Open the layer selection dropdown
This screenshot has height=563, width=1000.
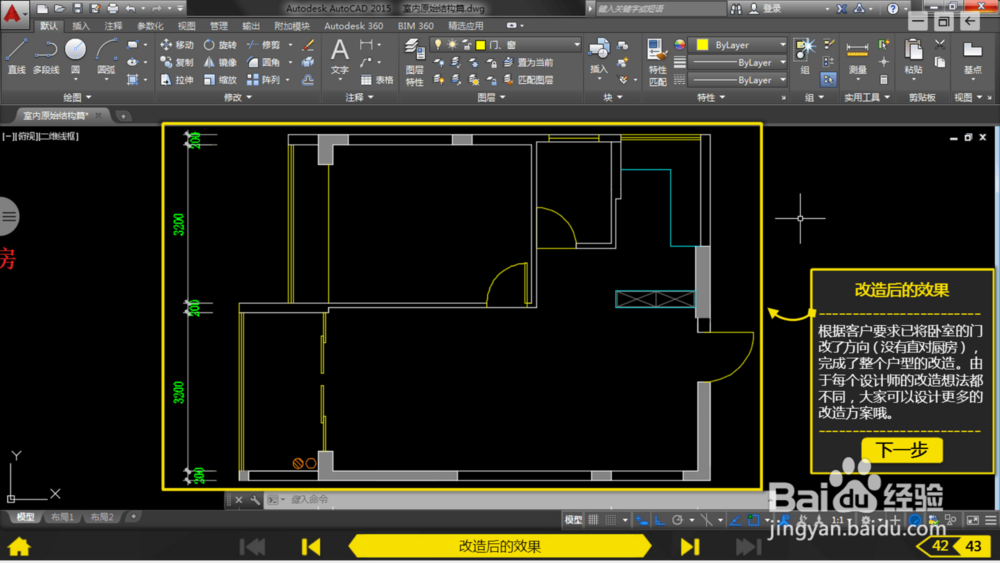click(x=506, y=45)
